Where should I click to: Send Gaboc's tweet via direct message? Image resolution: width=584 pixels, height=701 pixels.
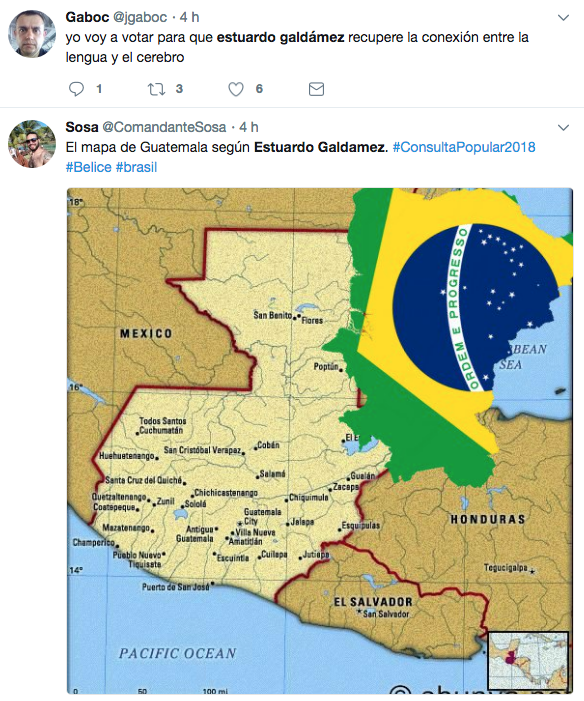316,89
